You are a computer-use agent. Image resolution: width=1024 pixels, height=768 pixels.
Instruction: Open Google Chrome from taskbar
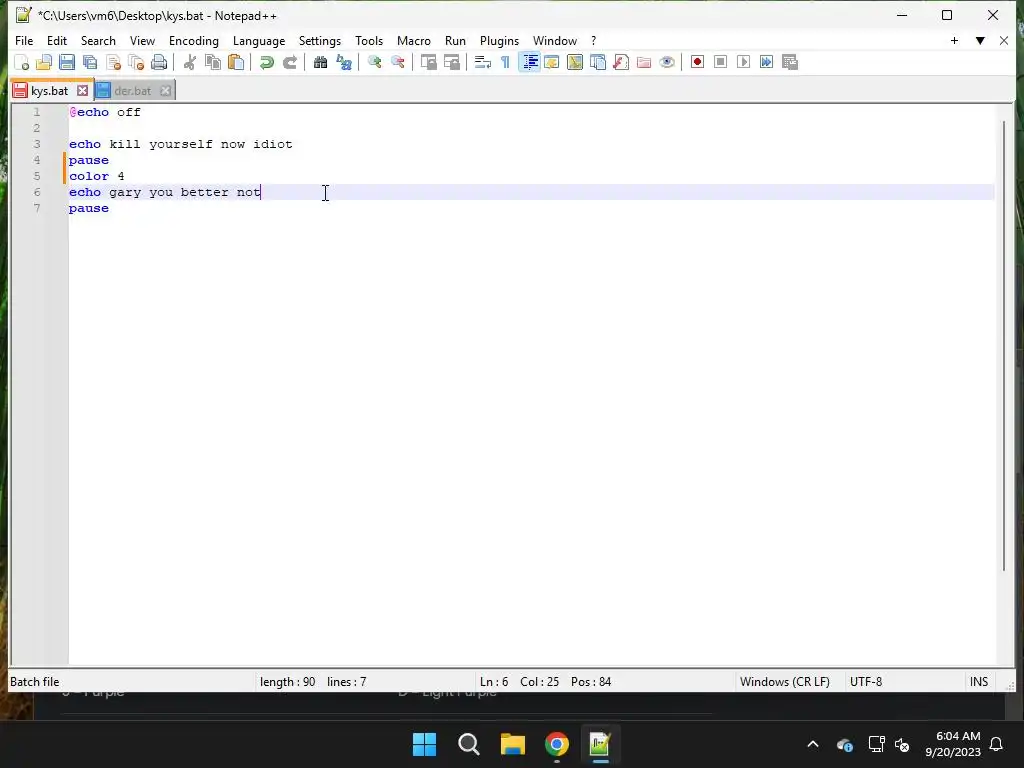click(557, 744)
